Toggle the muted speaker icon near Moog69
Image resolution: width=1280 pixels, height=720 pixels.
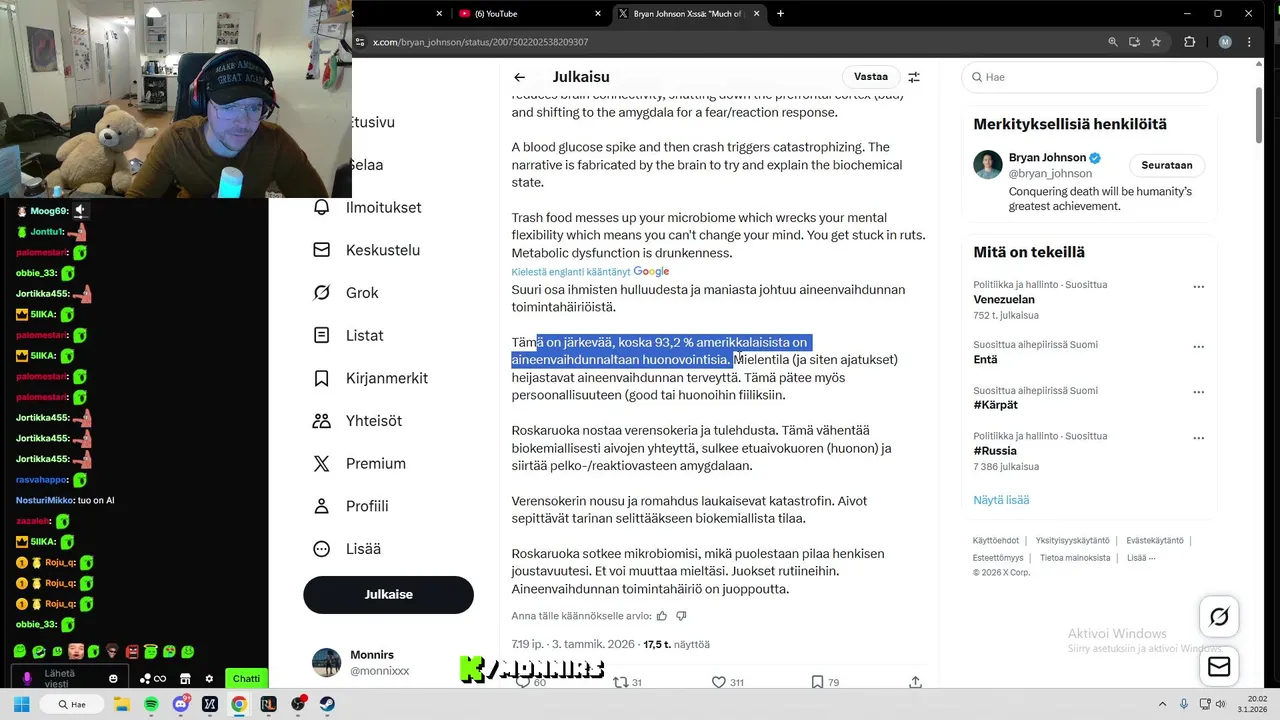tap(81, 210)
